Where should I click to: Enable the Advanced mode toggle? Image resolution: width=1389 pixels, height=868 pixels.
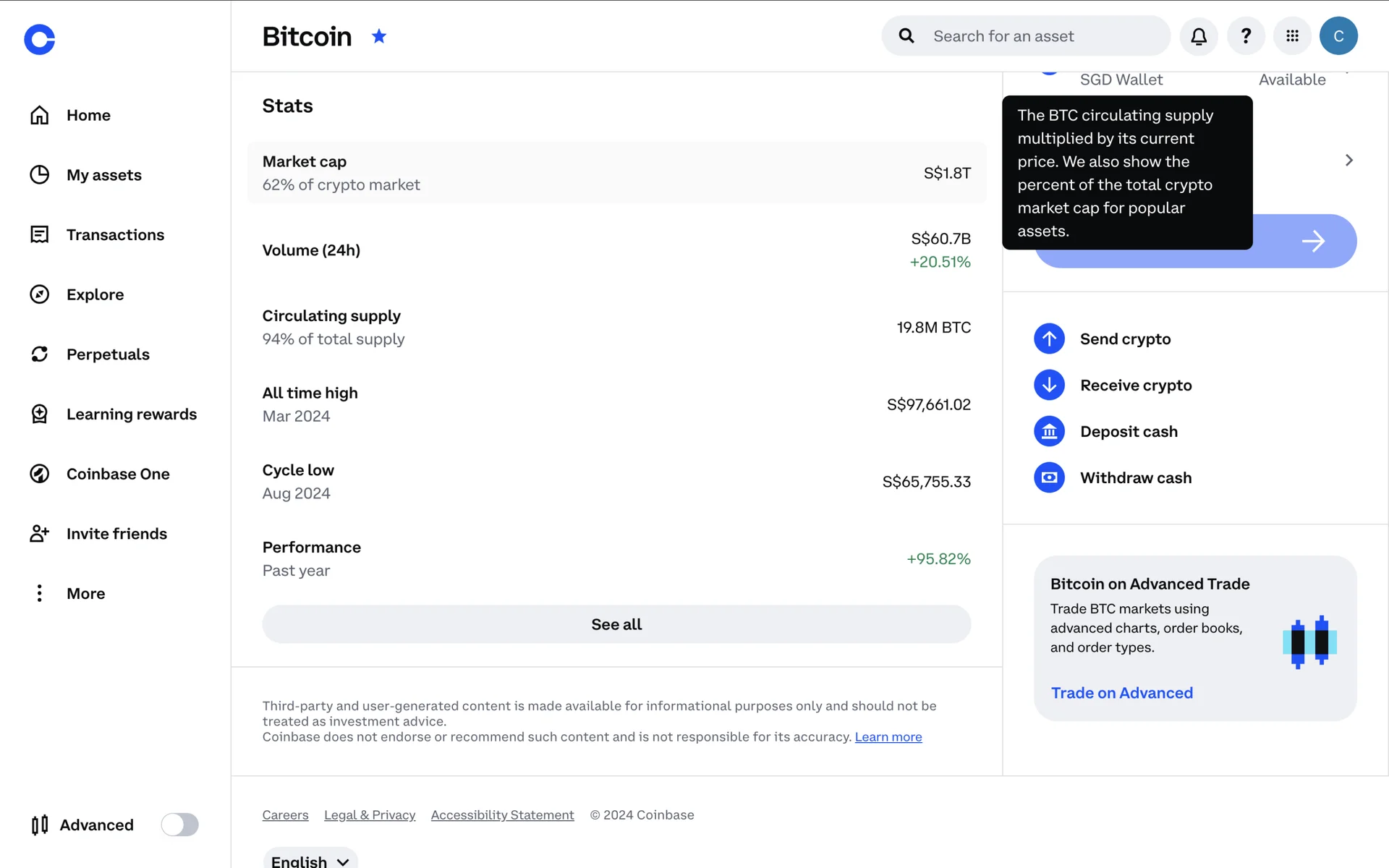[x=179, y=825]
